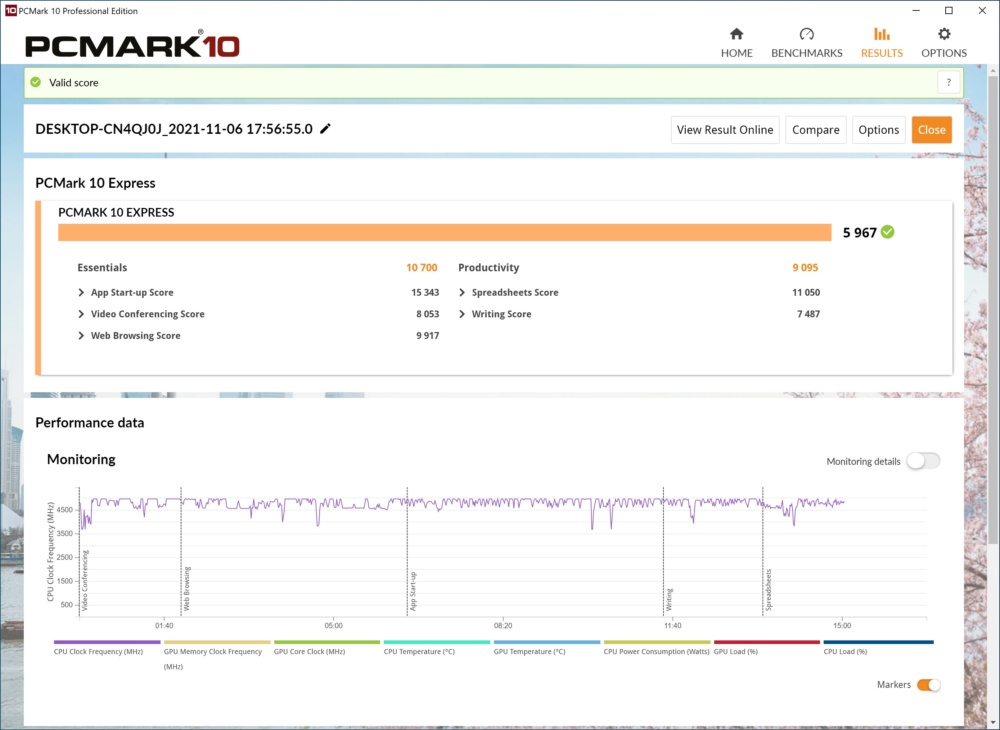Image resolution: width=1000 pixels, height=730 pixels.
Task: Expand the Video Conferencing Score row
Action: tap(81, 314)
